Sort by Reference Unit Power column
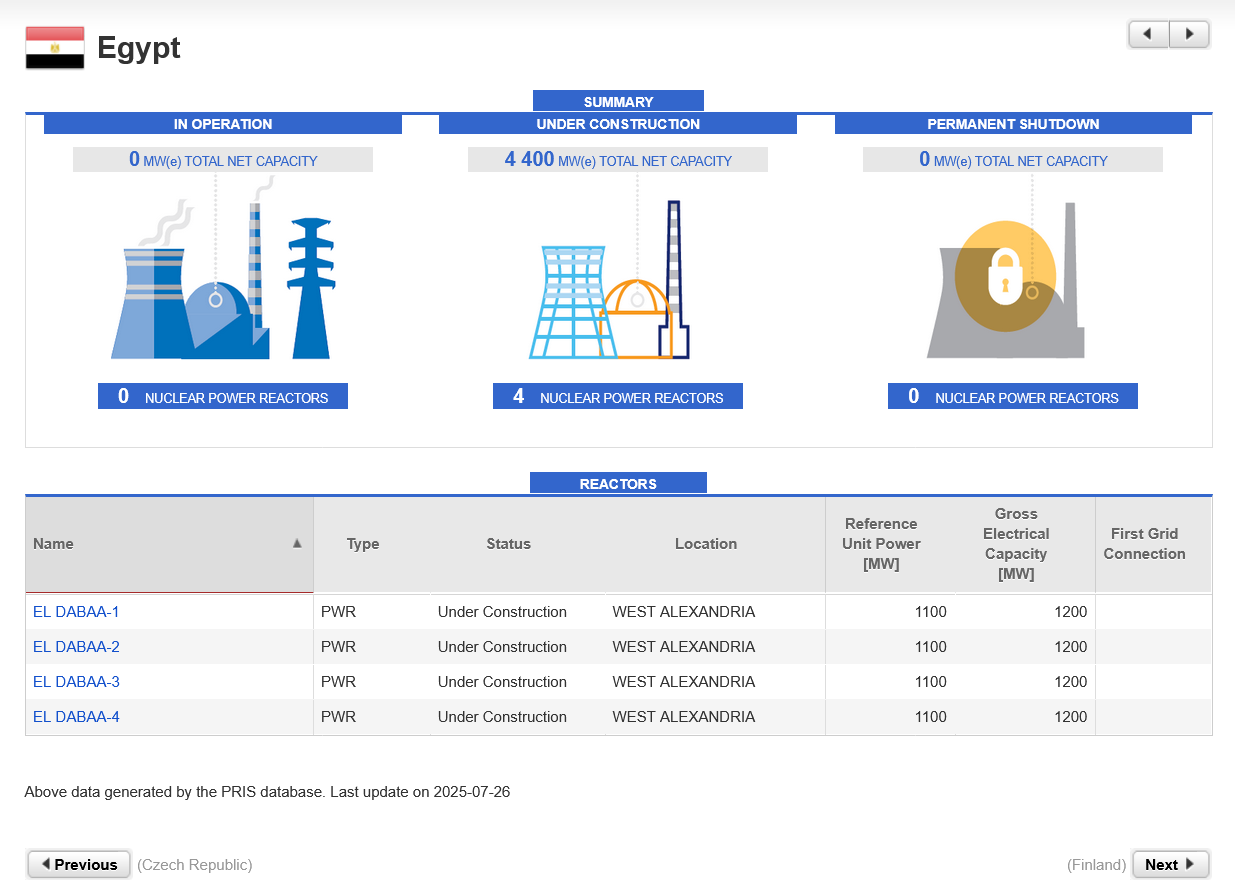Viewport: 1235px width, 880px height. pyautogui.click(x=880, y=544)
